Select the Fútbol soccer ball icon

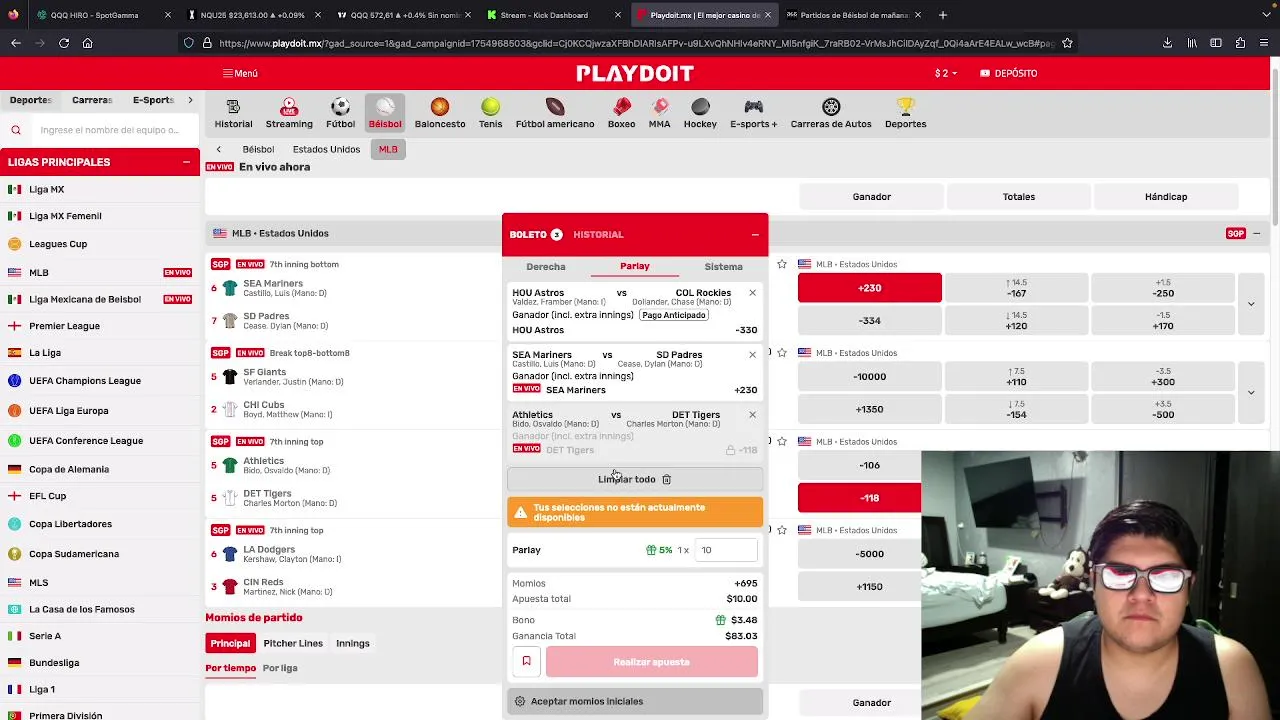[340, 107]
